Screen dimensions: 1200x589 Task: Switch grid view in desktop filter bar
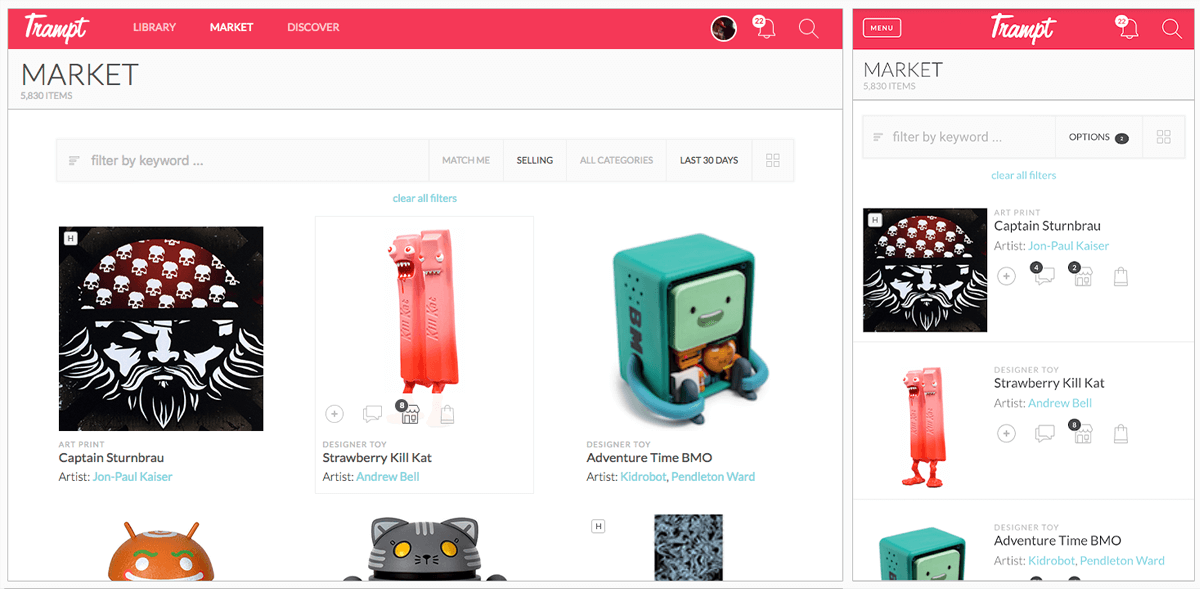pos(773,160)
